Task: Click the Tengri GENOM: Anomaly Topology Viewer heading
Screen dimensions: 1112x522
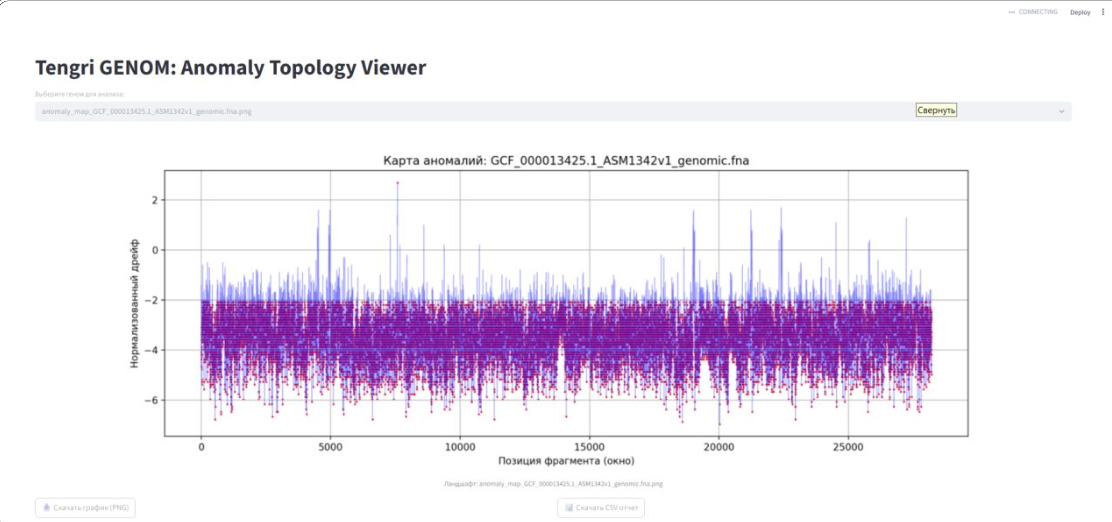Action: coord(230,68)
